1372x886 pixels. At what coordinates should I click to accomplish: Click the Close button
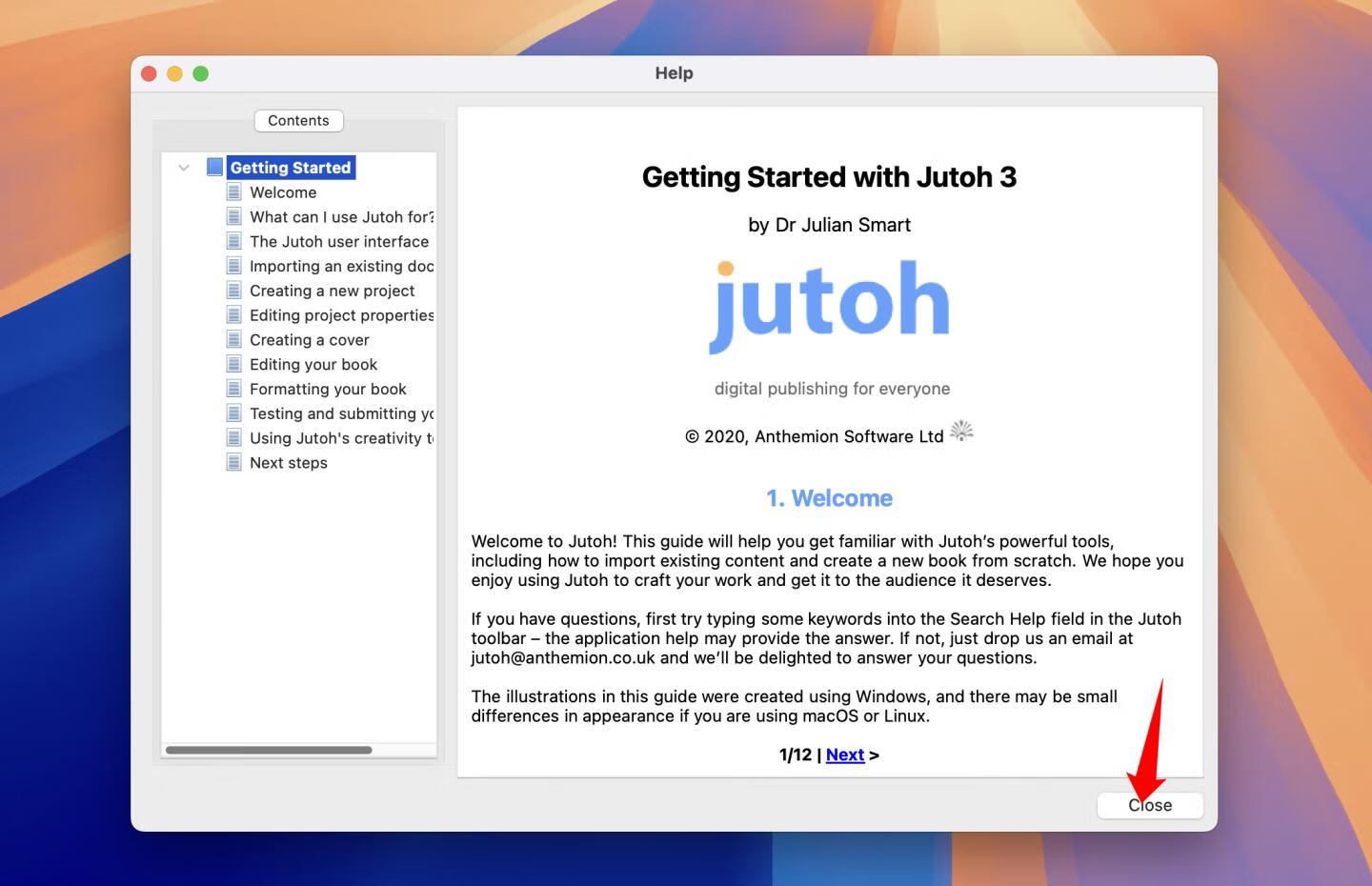1150,805
